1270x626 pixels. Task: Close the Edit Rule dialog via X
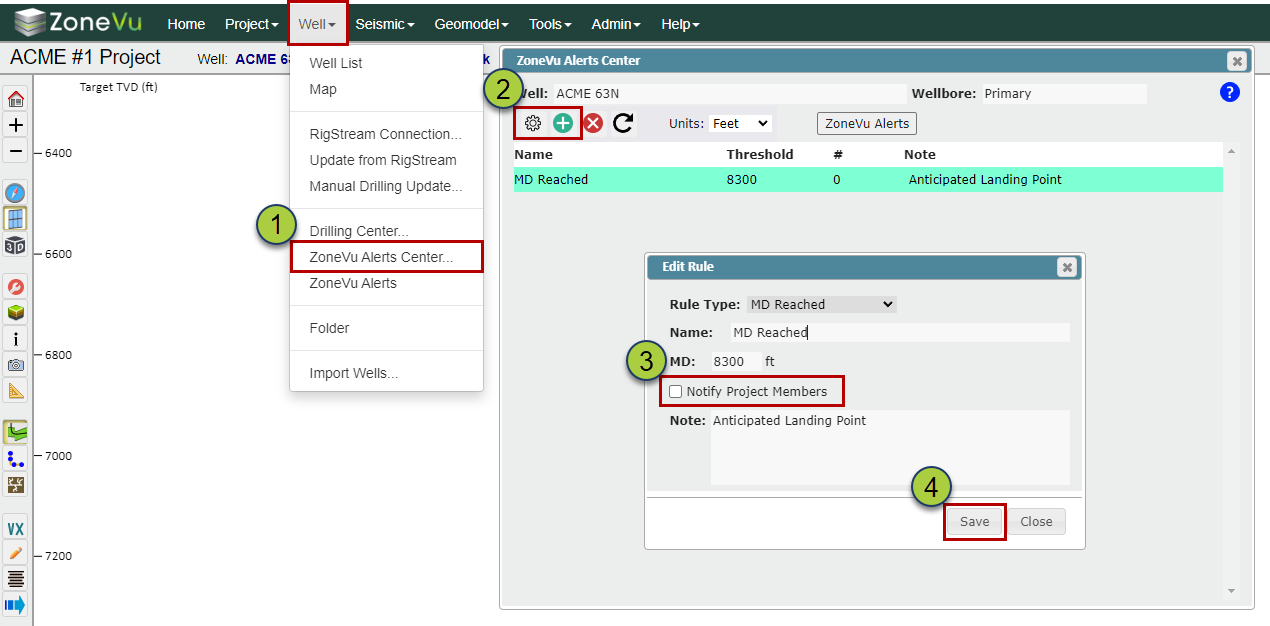1067,267
